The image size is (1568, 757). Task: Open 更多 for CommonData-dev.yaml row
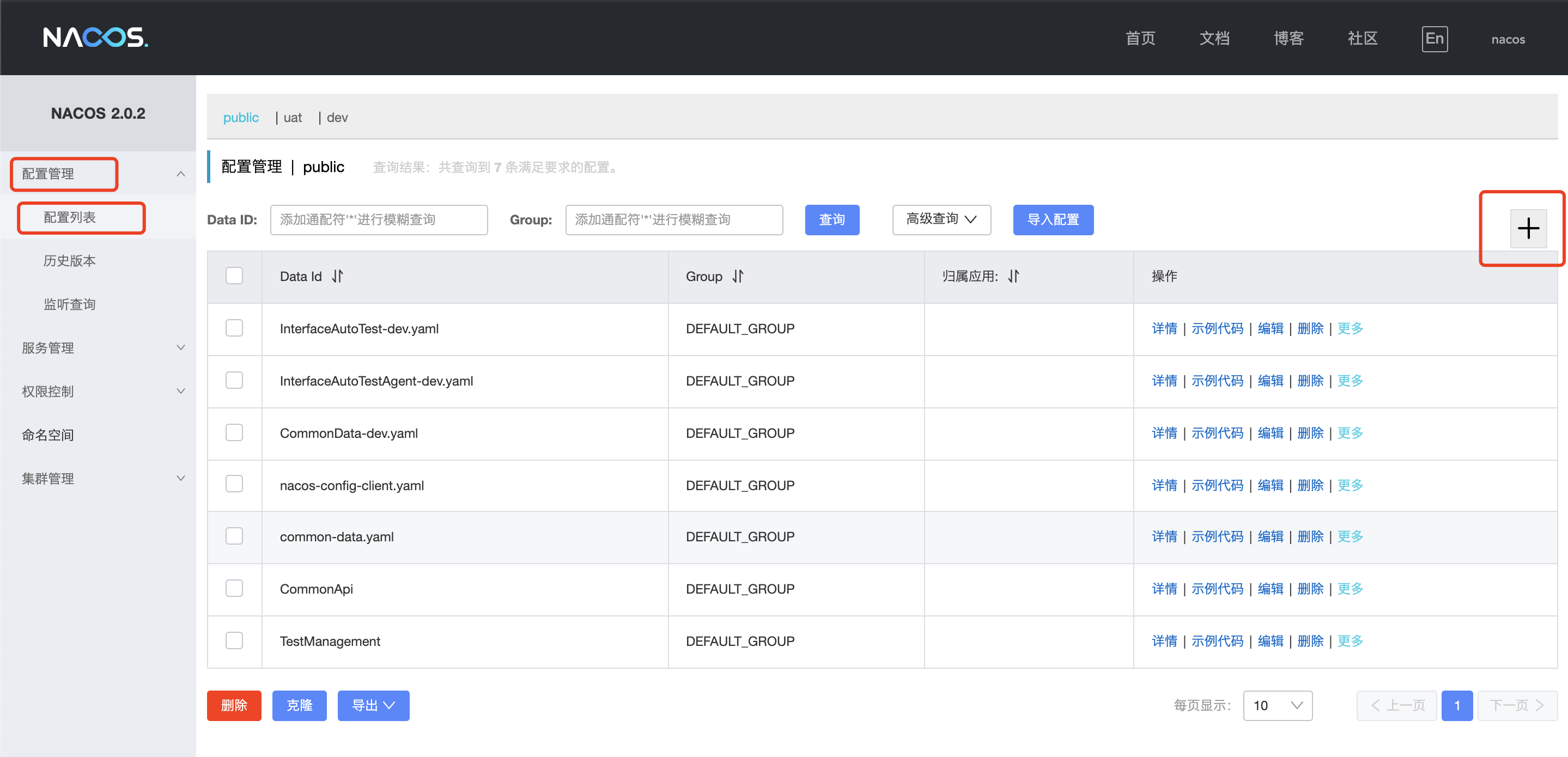(1350, 434)
